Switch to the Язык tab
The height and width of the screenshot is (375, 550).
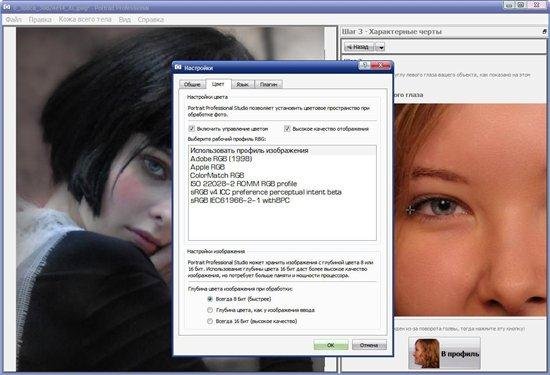point(242,84)
